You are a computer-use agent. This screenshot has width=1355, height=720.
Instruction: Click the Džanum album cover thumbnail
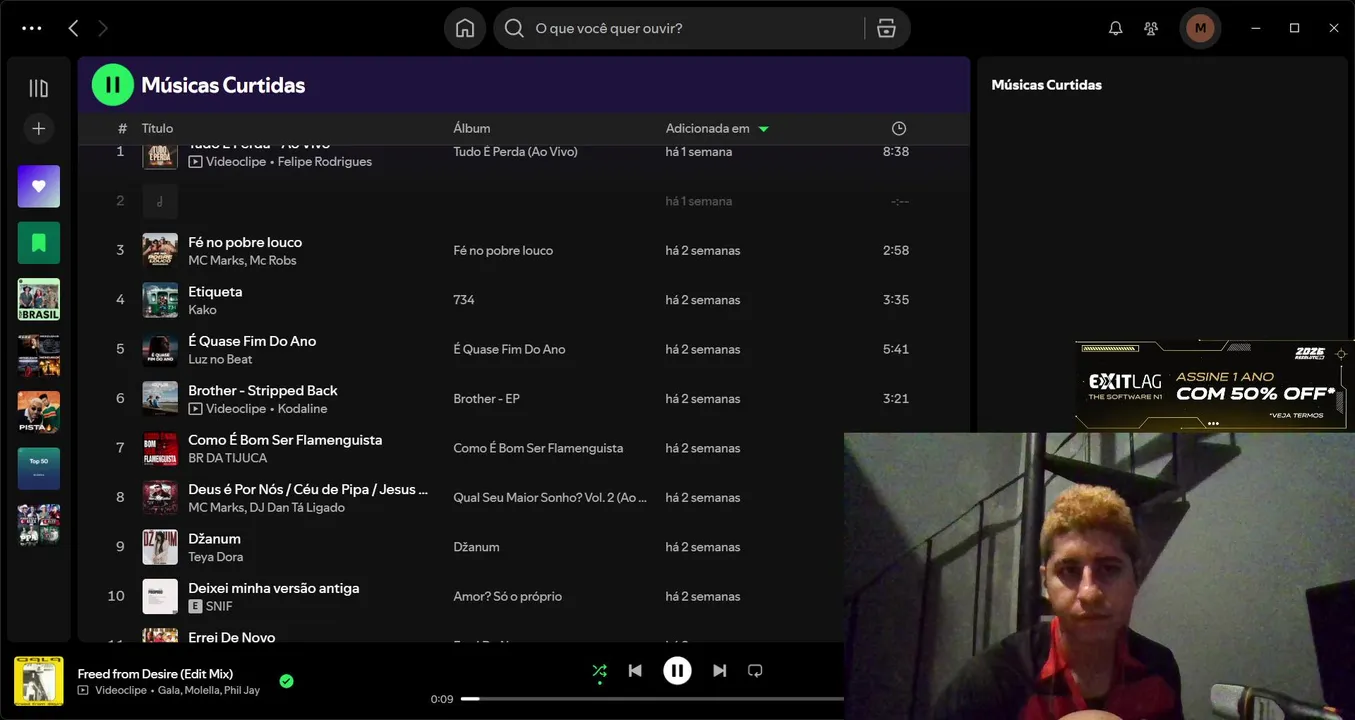point(160,547)
